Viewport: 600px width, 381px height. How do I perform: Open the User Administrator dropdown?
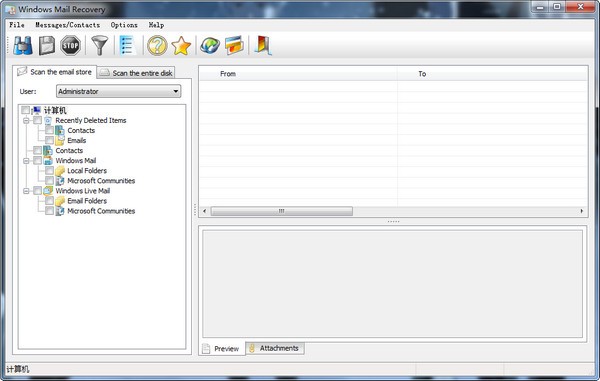click(x=119, y=91)
